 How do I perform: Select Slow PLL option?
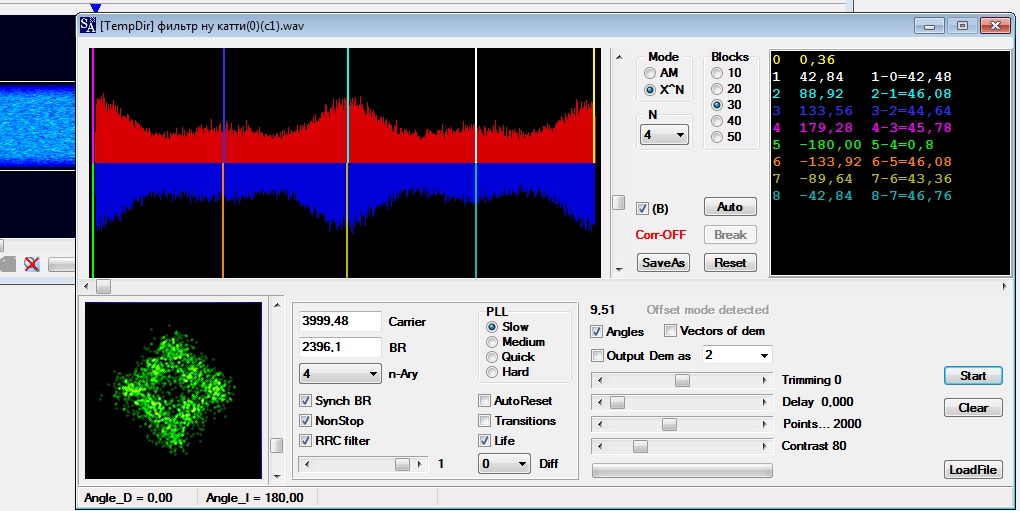492,327
